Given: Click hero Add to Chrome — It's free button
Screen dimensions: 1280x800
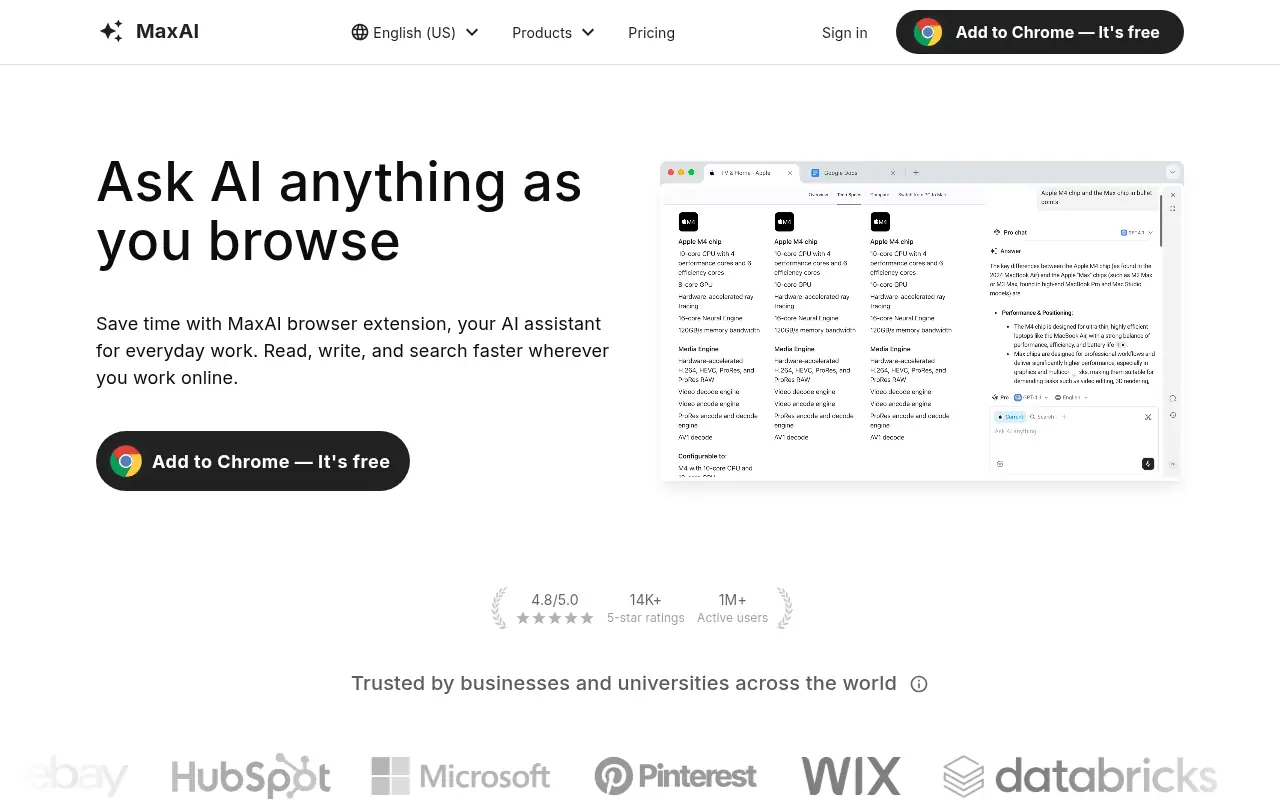Looking at the screenshot, I should pyautogui.click(x=253, y=461).
